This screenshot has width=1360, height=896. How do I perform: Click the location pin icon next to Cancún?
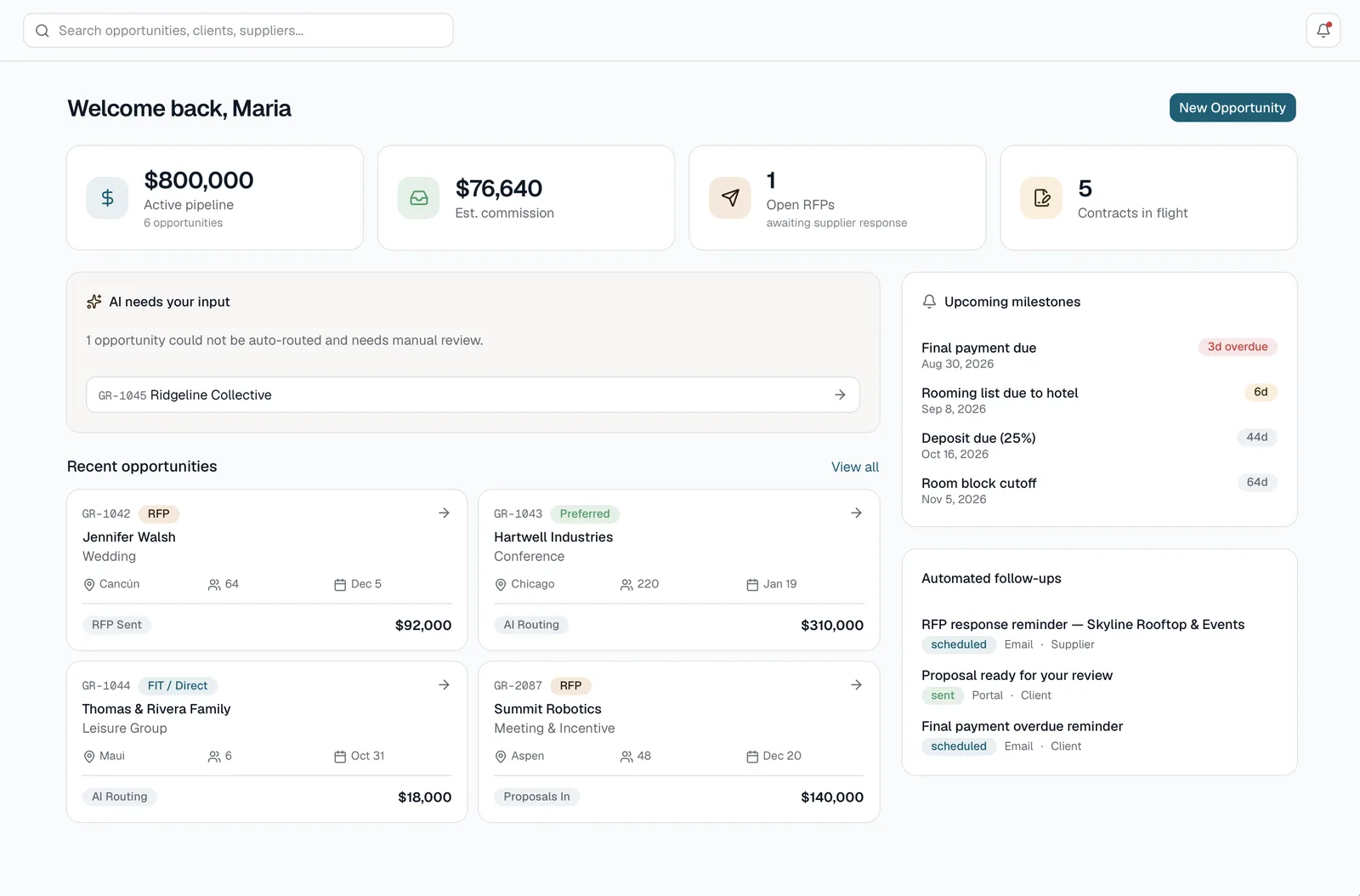pos(89,585)
